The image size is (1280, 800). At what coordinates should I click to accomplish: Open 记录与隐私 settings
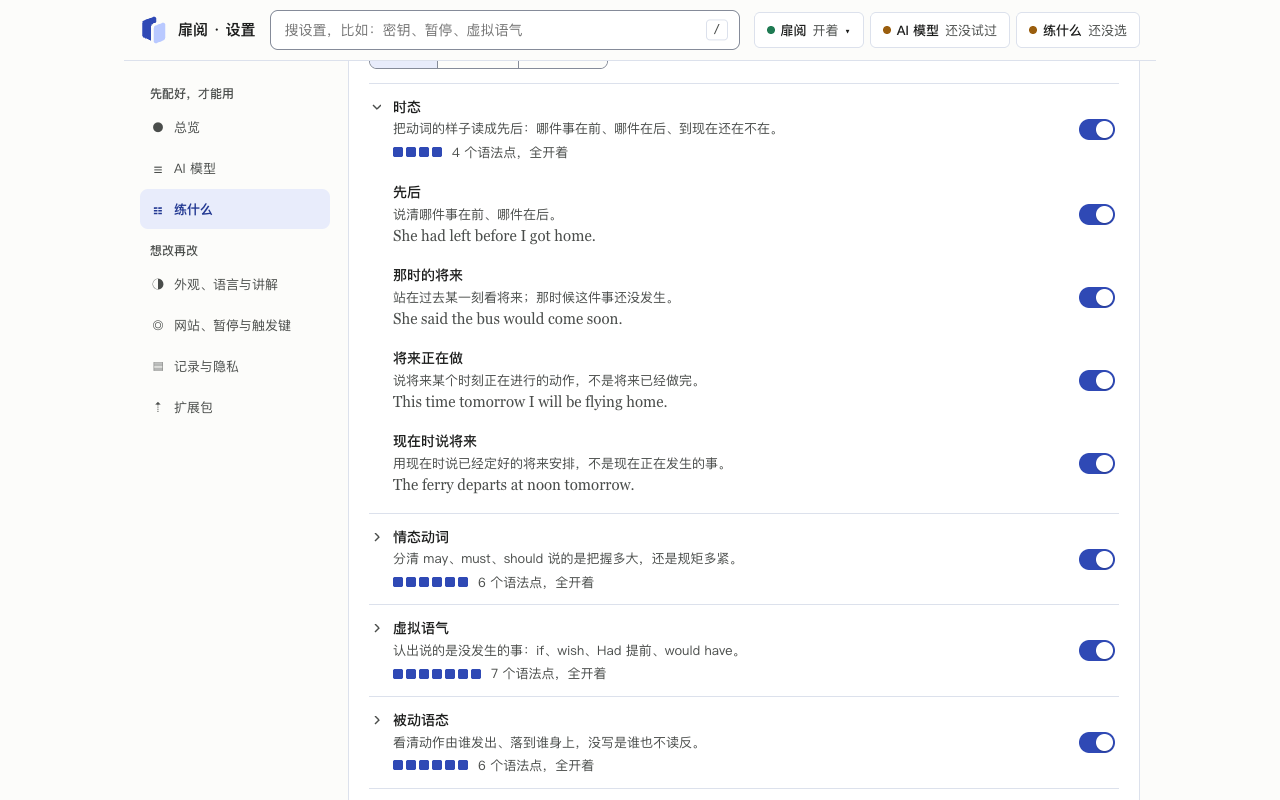235,366
